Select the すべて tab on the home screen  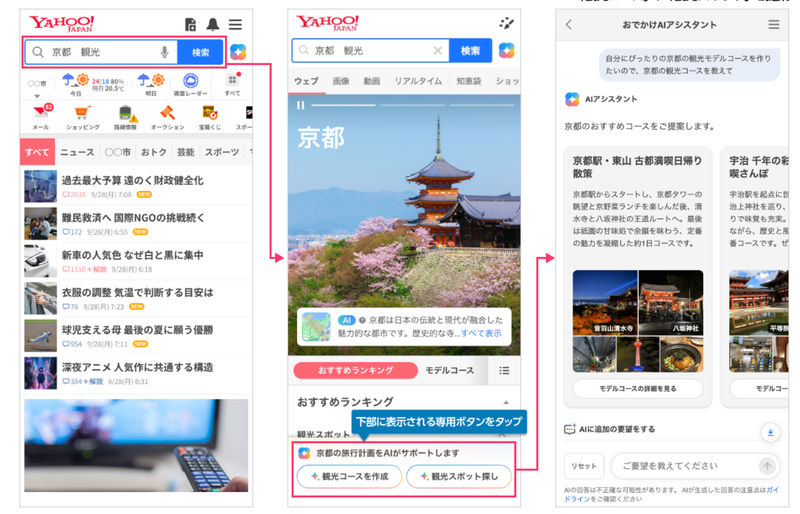point(37,152)
